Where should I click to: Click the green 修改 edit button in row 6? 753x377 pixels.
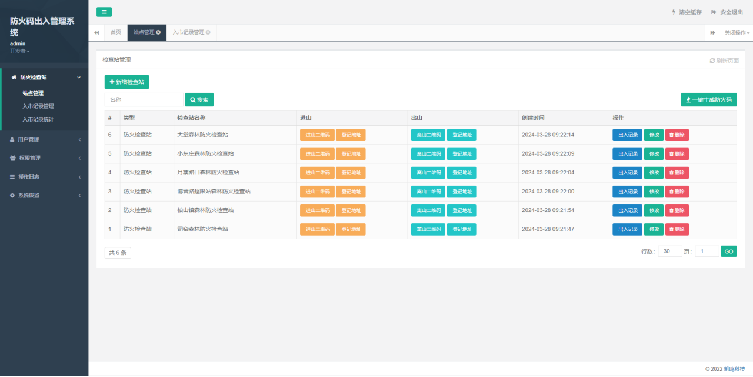tap(654, 135)
